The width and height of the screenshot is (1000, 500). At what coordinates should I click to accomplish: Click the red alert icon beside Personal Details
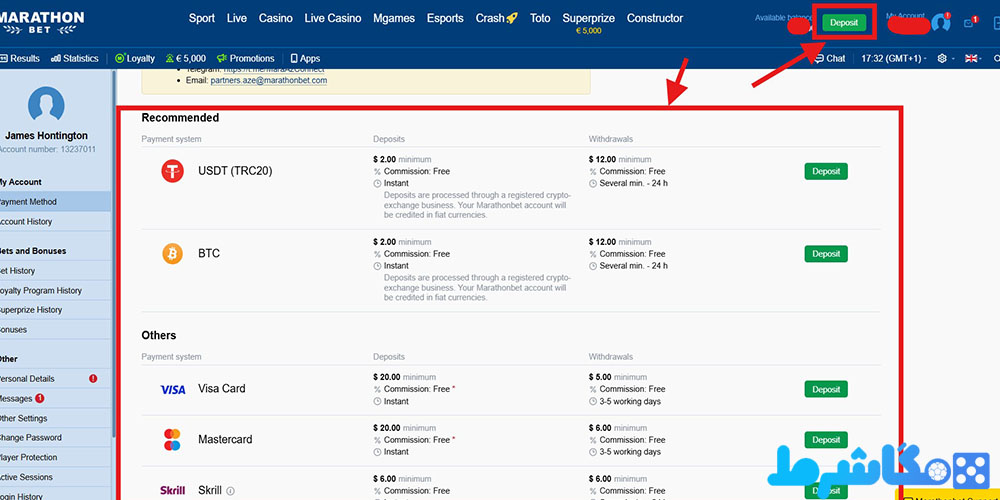click(x=93, y=378)
